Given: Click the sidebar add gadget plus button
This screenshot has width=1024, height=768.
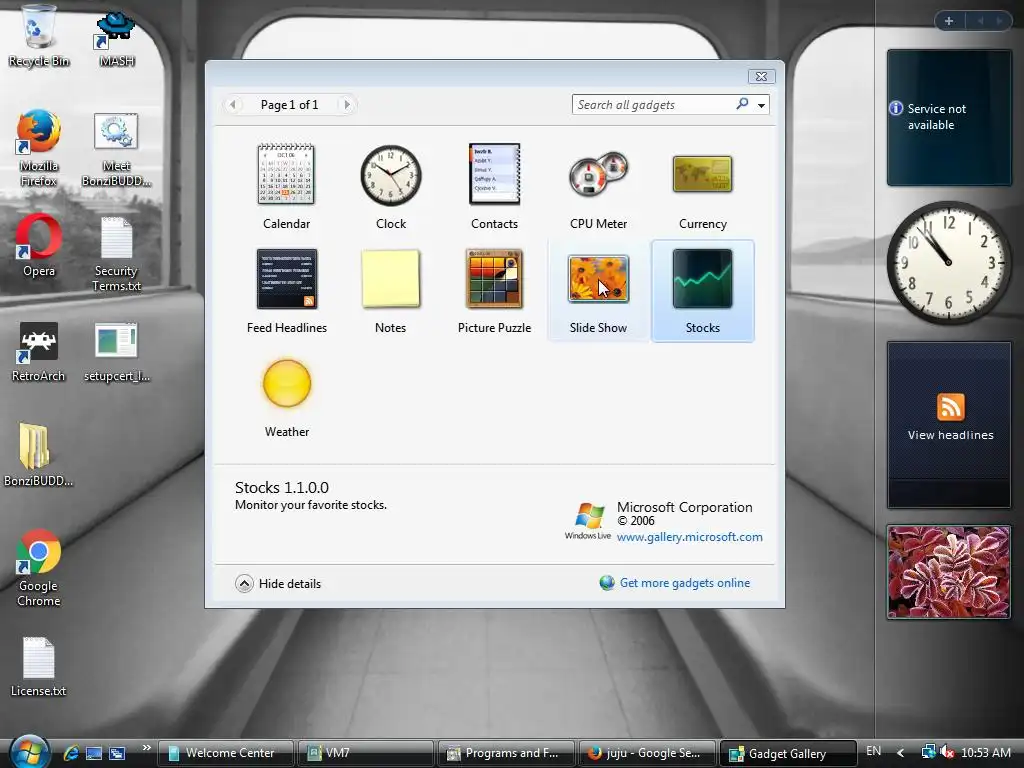Looking at the screenshot, I should pos(949,21).
